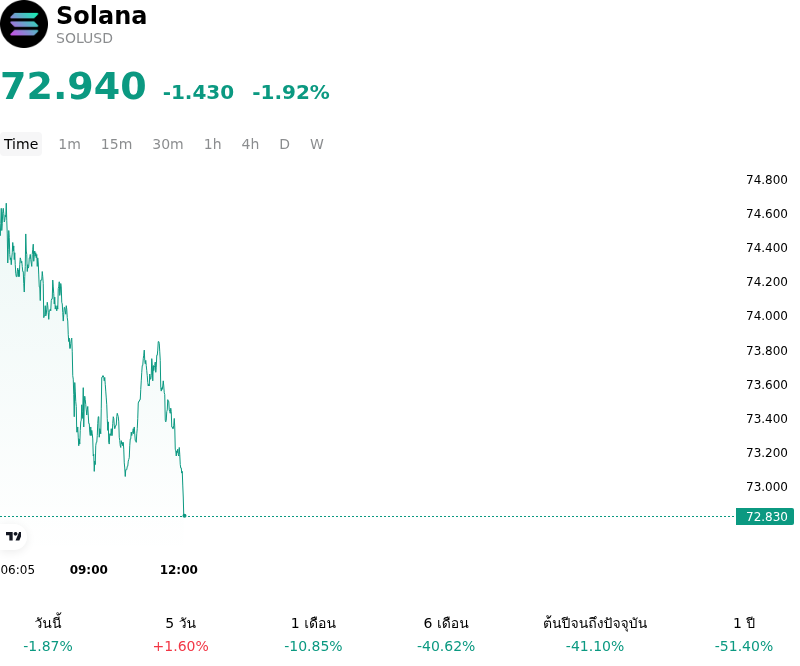Click the SOLUSD ticker symbol
The width and height of the screenshot is (800, 666).
[x=84, y=38]
